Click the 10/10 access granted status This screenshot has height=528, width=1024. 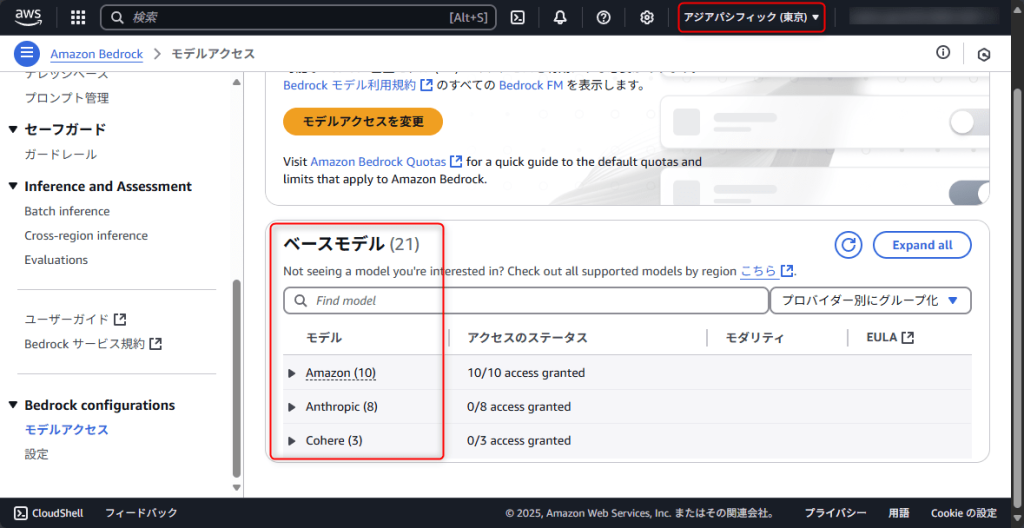pyautogui.click(x=526, y=373)
